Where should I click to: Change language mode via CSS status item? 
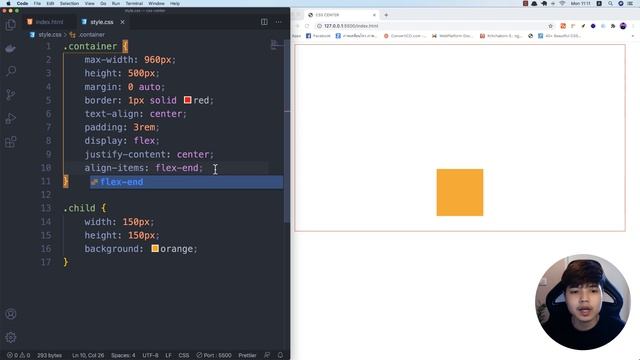pyautogui.click(x=184, y=355)
